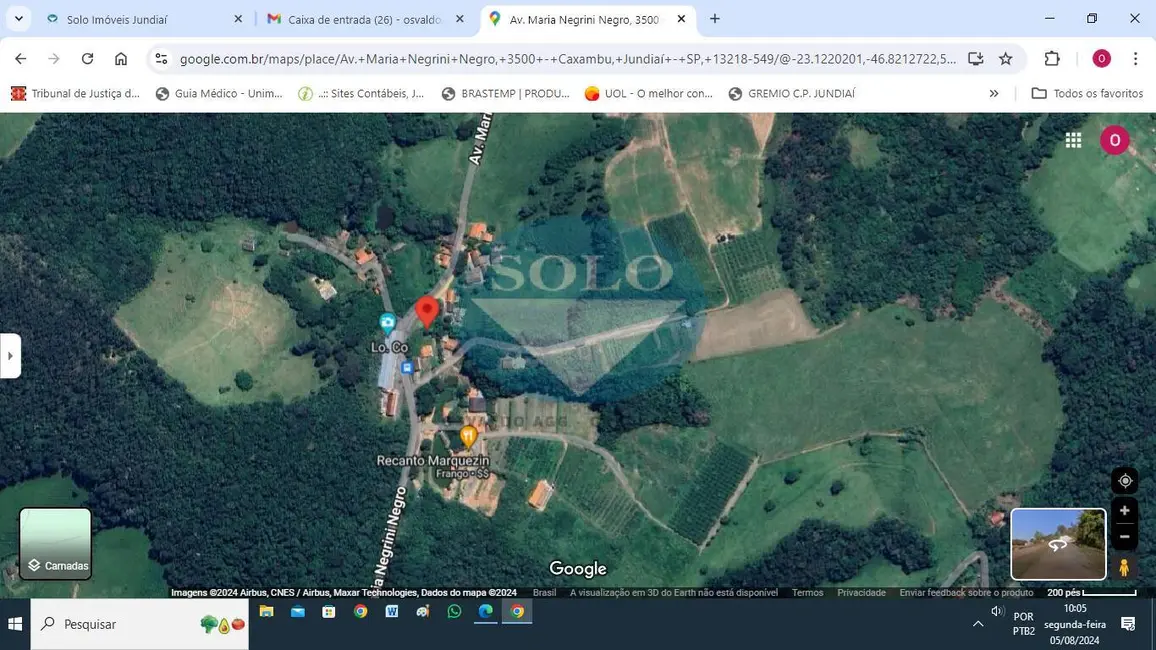Reload the current Maps page

coord(86,58)
